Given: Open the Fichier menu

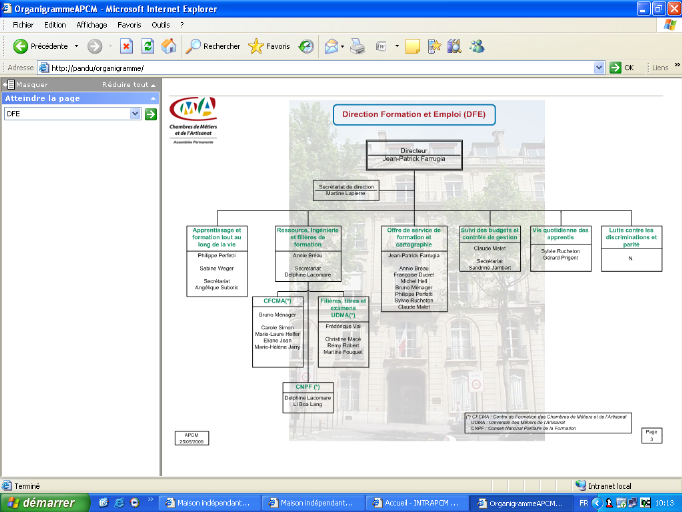Looking at the screenshot, I should (x=22, y=24).
